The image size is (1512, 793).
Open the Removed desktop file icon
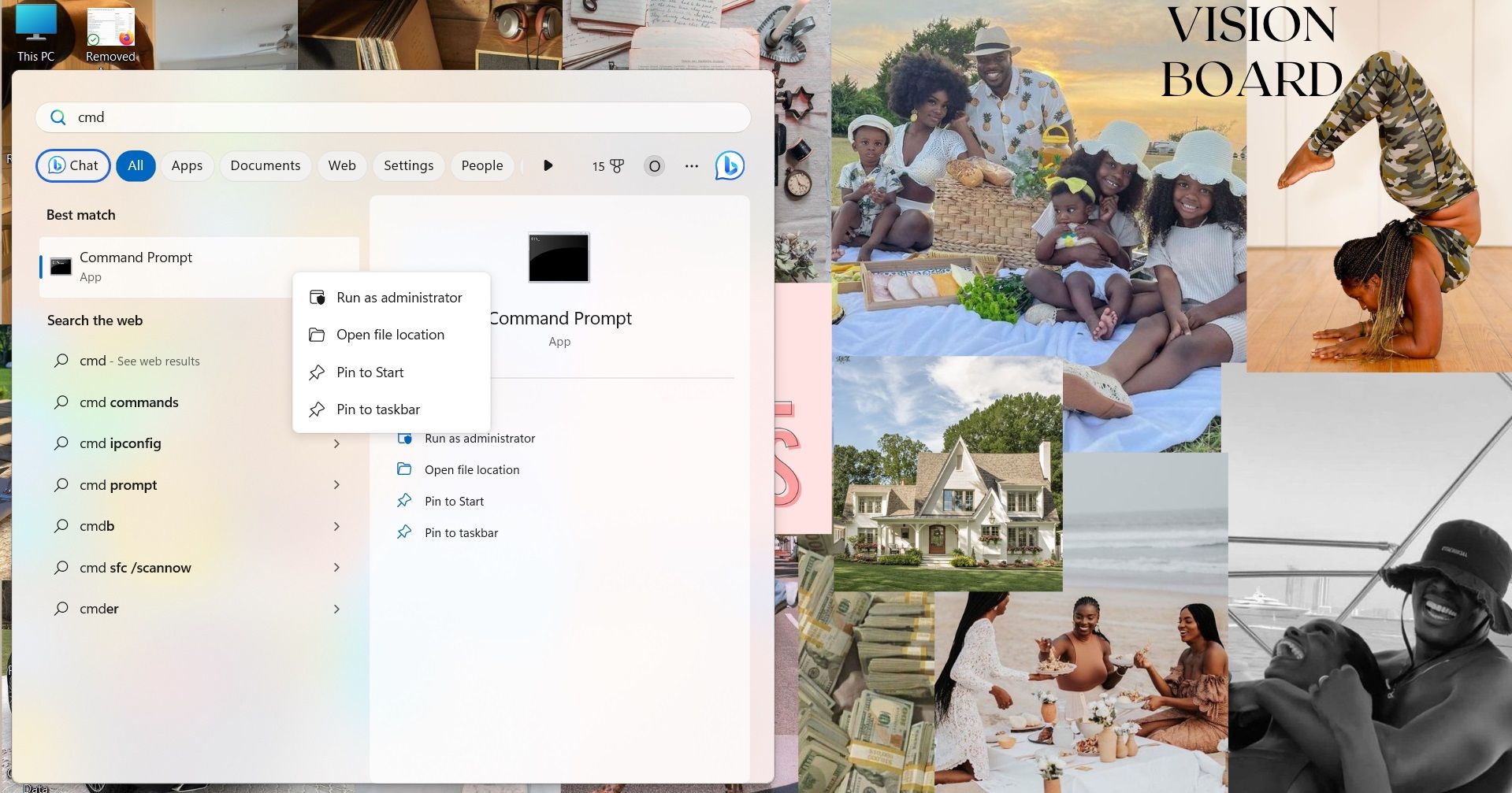click(110, 33)
